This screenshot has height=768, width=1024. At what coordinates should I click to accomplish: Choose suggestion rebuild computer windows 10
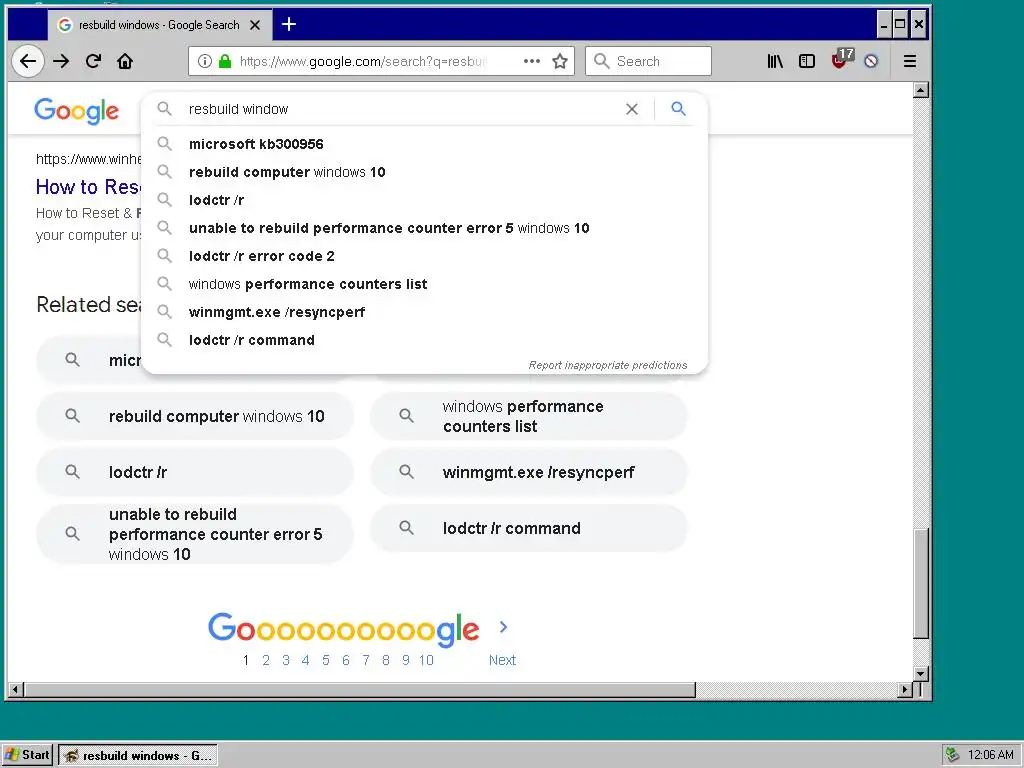pyautogui.click(x=424, y=172)
